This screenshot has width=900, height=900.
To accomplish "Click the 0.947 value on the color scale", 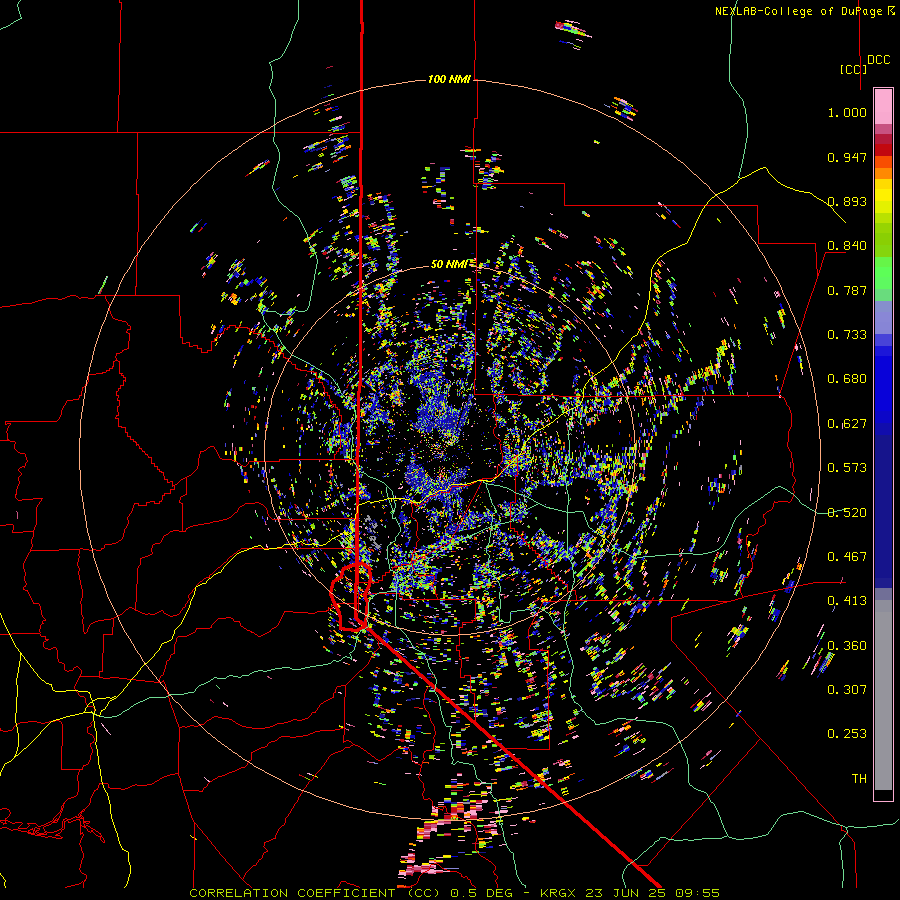I will (847, 157).
